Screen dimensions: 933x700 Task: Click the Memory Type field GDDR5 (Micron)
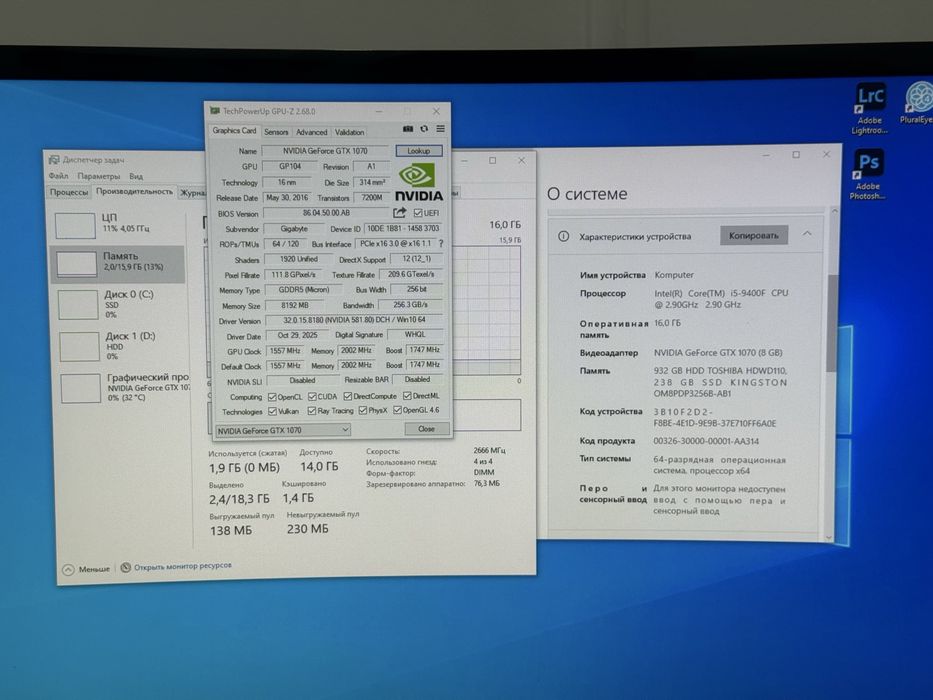303,290
